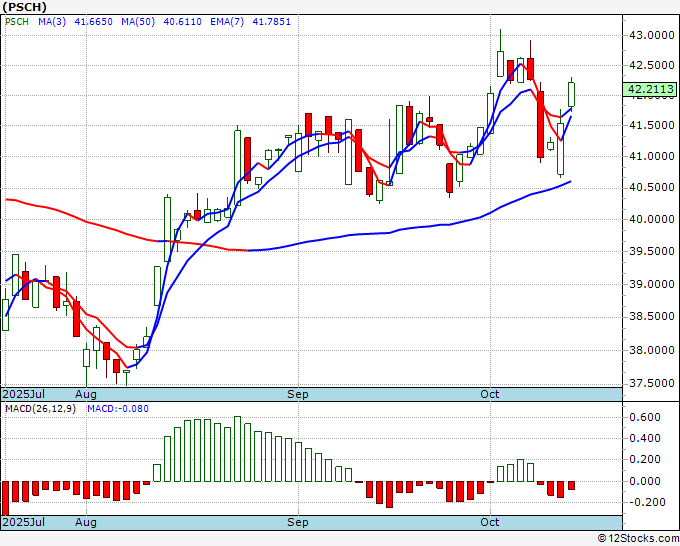Click the 2025Jul label on price chart axis

(x=24, y=394)
